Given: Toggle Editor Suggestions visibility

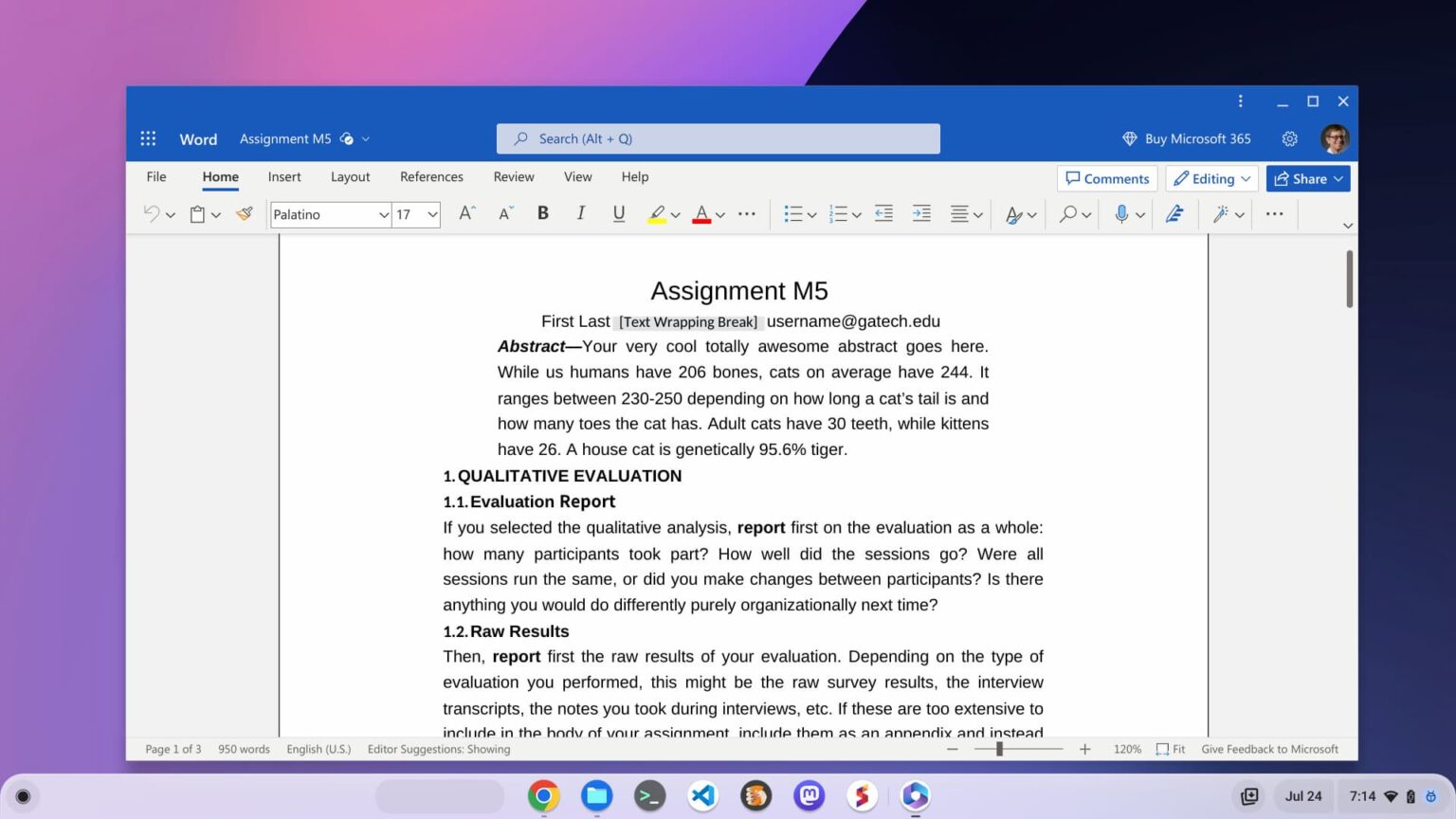Looking at the screenshot, I should coord(438,749).
